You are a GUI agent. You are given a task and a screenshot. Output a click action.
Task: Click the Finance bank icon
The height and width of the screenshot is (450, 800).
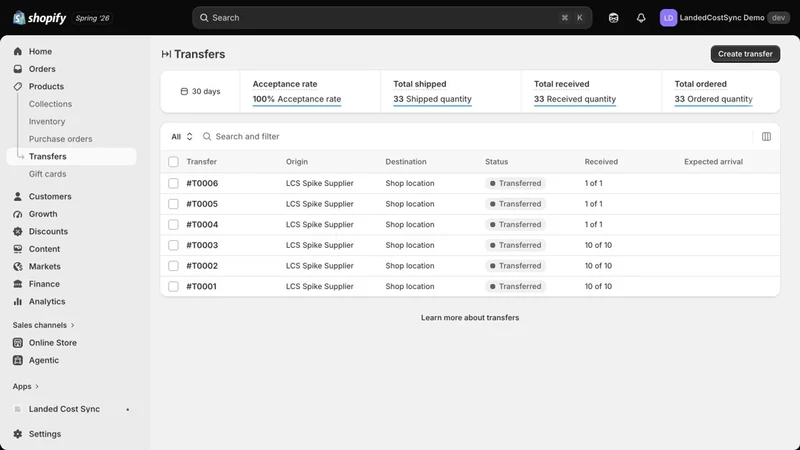point(18,284)
